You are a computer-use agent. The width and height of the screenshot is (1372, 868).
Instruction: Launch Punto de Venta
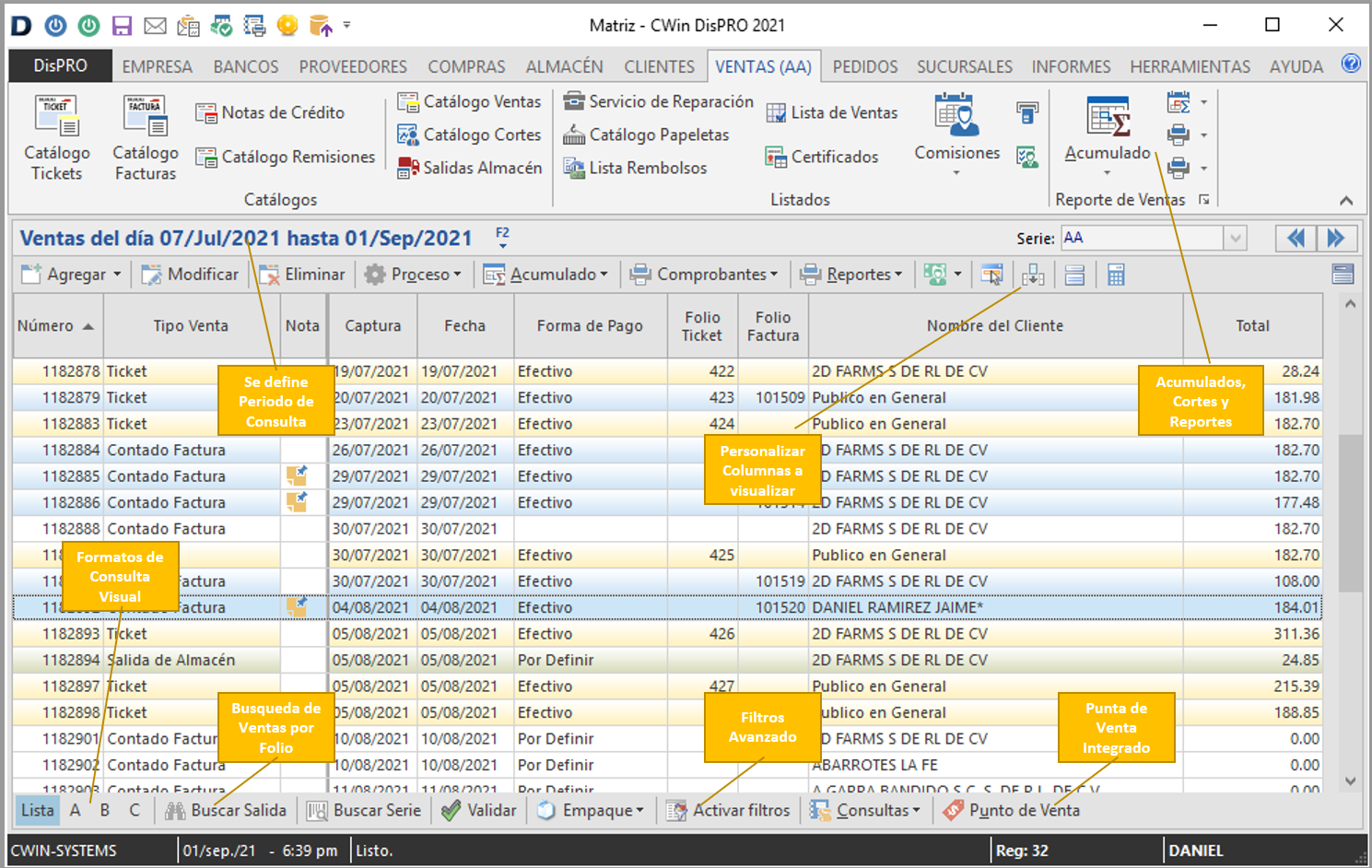[x=1012, y=811]
